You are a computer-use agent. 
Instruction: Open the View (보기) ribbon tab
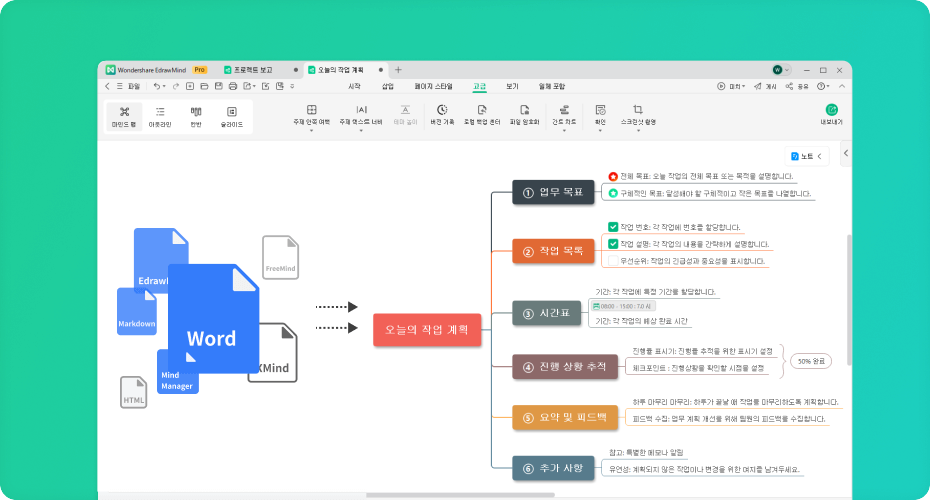[512, 87]
